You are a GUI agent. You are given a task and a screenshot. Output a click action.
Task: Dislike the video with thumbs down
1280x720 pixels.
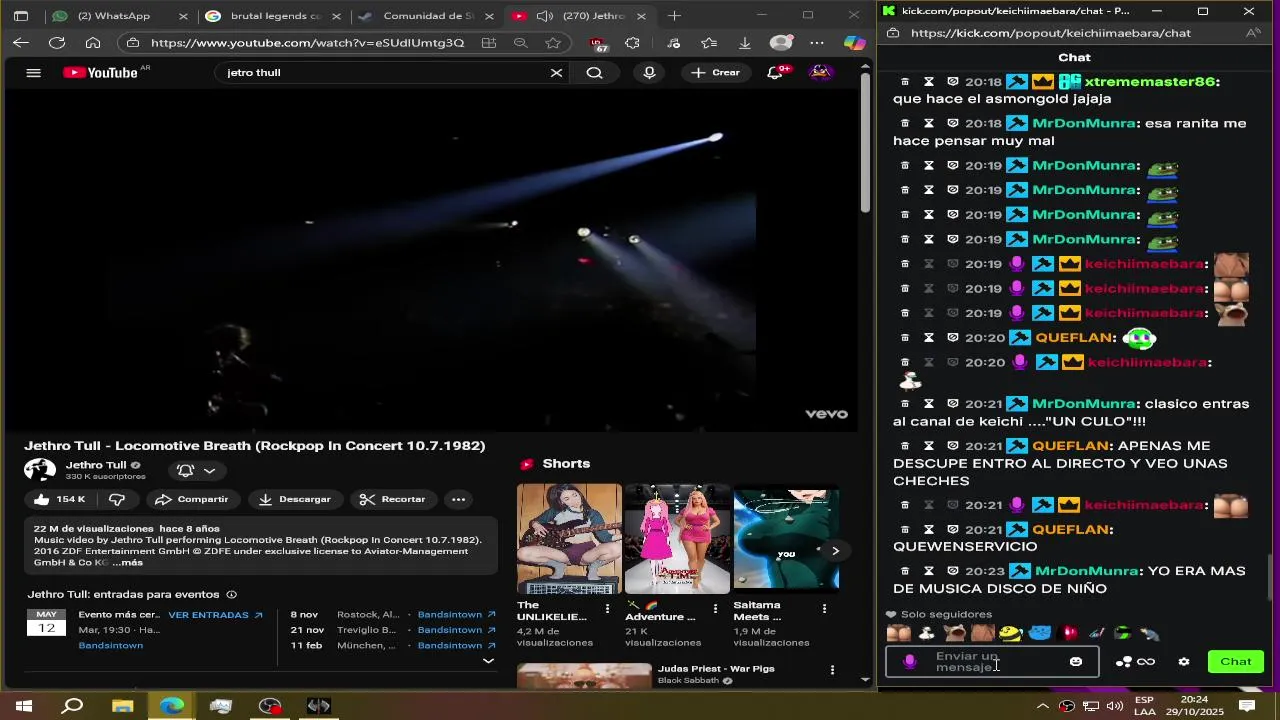117,499
